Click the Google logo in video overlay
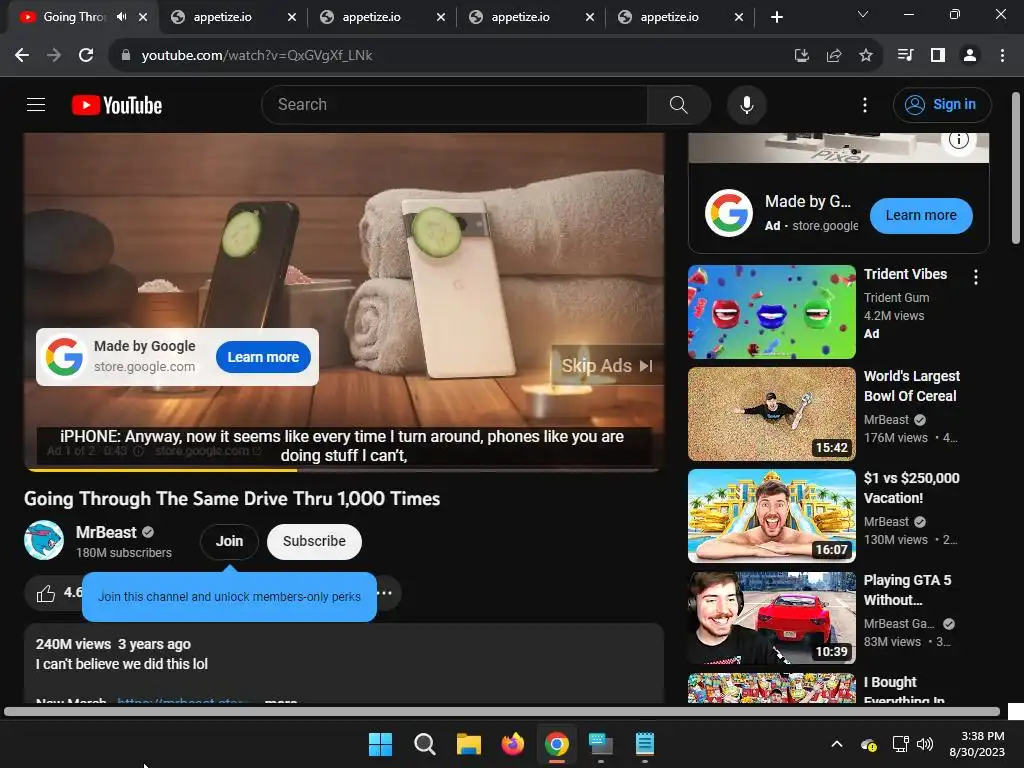 [64, 357]
